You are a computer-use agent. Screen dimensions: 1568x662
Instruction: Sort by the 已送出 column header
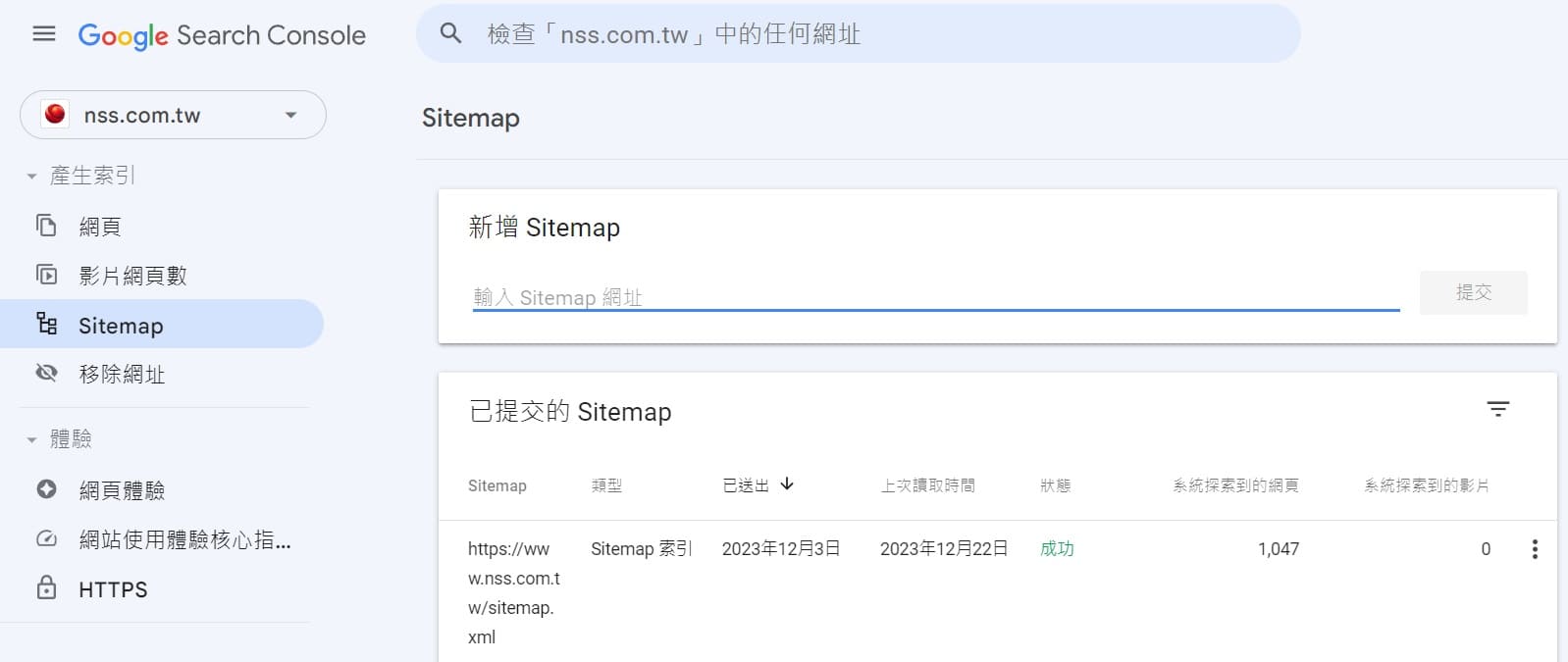pos(746,485)
